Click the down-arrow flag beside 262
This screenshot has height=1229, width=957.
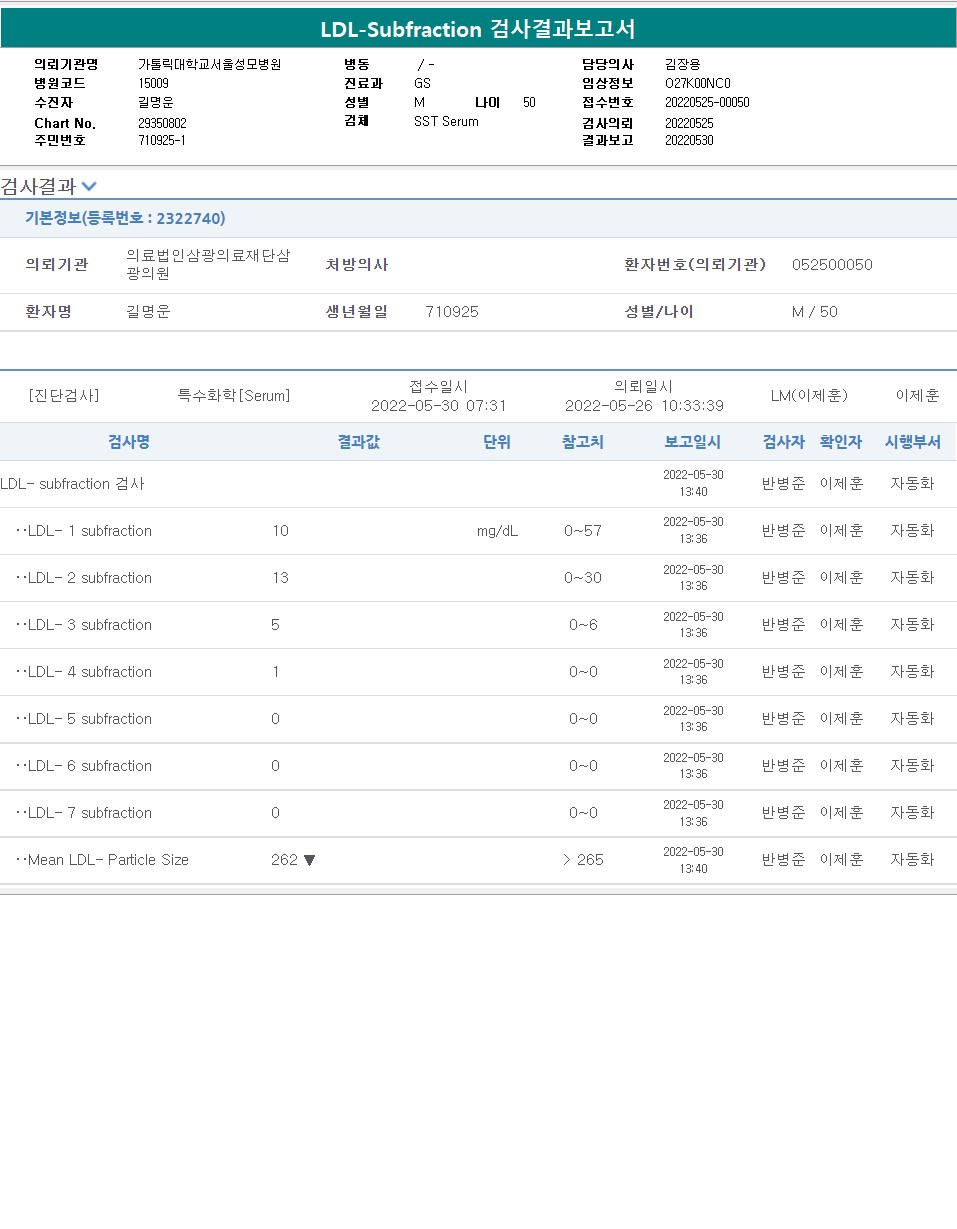[x=309, y=860]
